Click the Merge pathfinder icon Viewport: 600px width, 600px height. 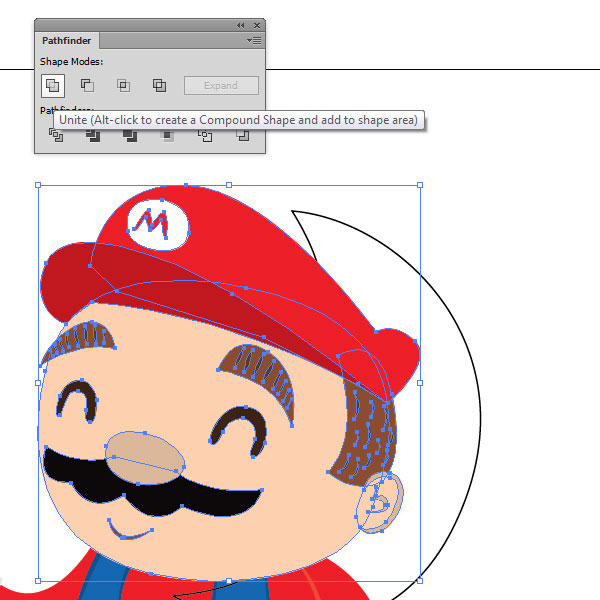tap(129, 136)
